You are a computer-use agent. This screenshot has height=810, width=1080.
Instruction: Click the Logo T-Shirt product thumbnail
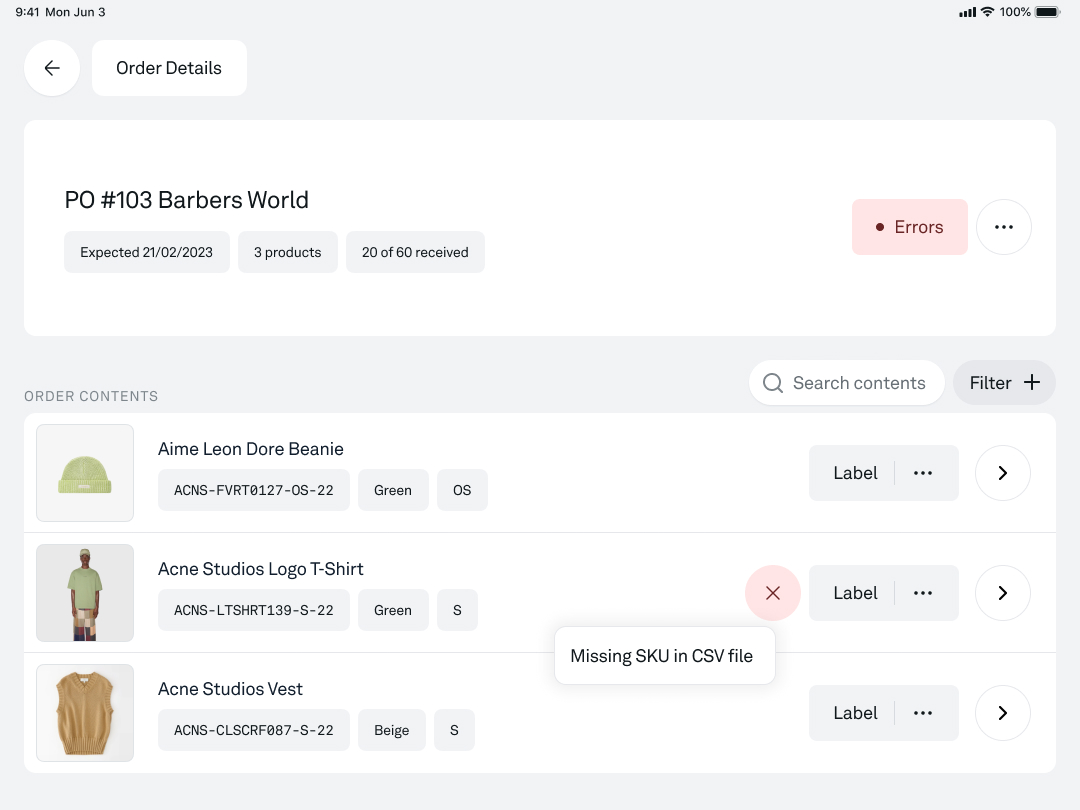coord(85,592)
